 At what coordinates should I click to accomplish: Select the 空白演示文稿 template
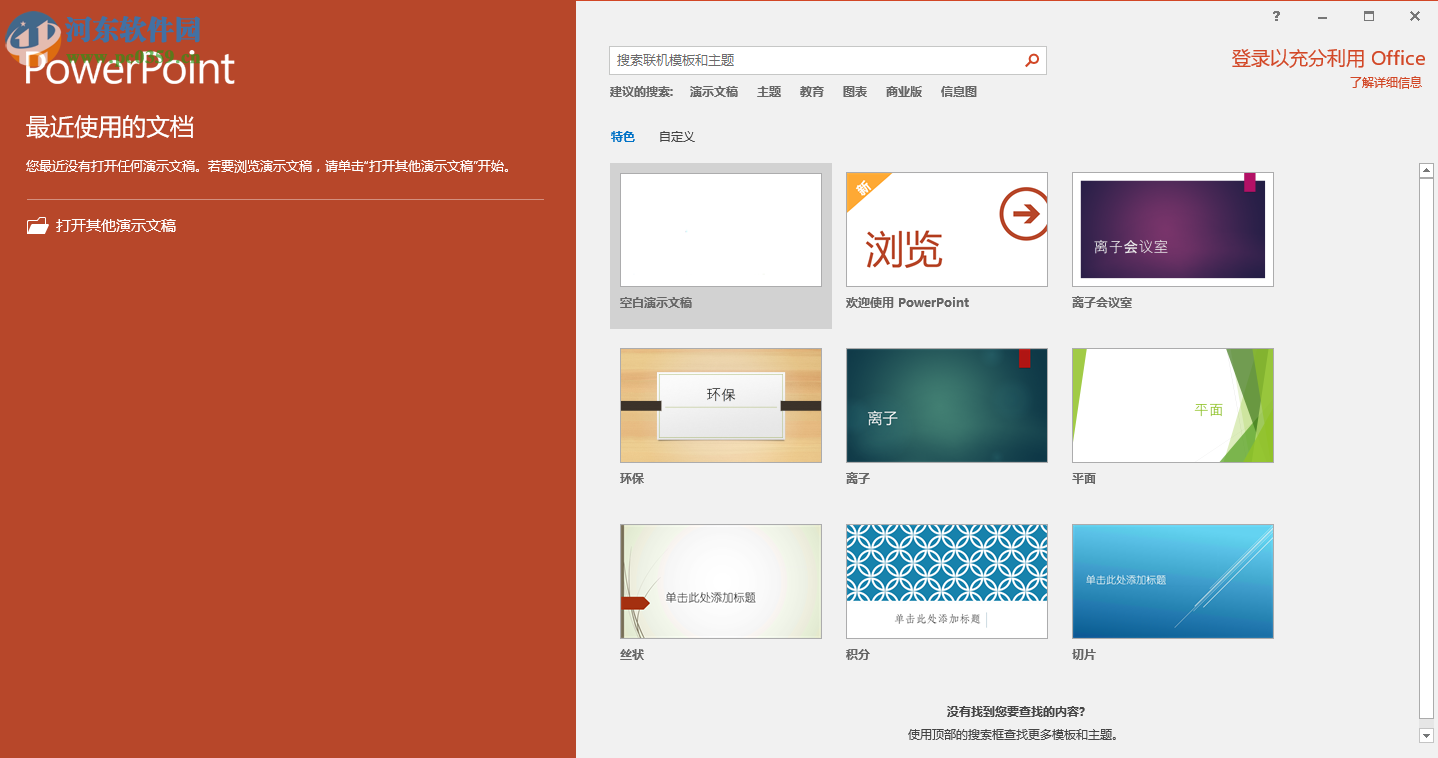coord(720,229)
